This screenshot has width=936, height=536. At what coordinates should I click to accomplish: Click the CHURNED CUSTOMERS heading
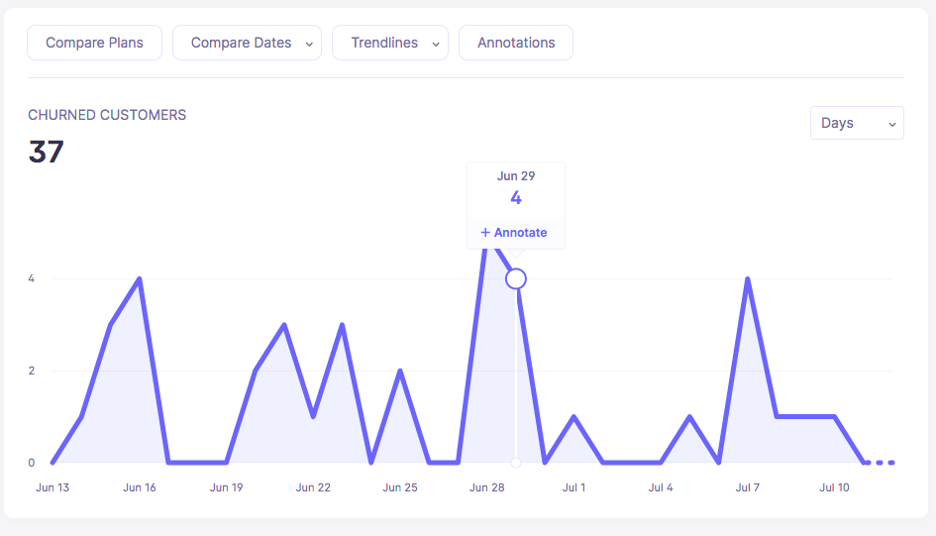[107, 115]
